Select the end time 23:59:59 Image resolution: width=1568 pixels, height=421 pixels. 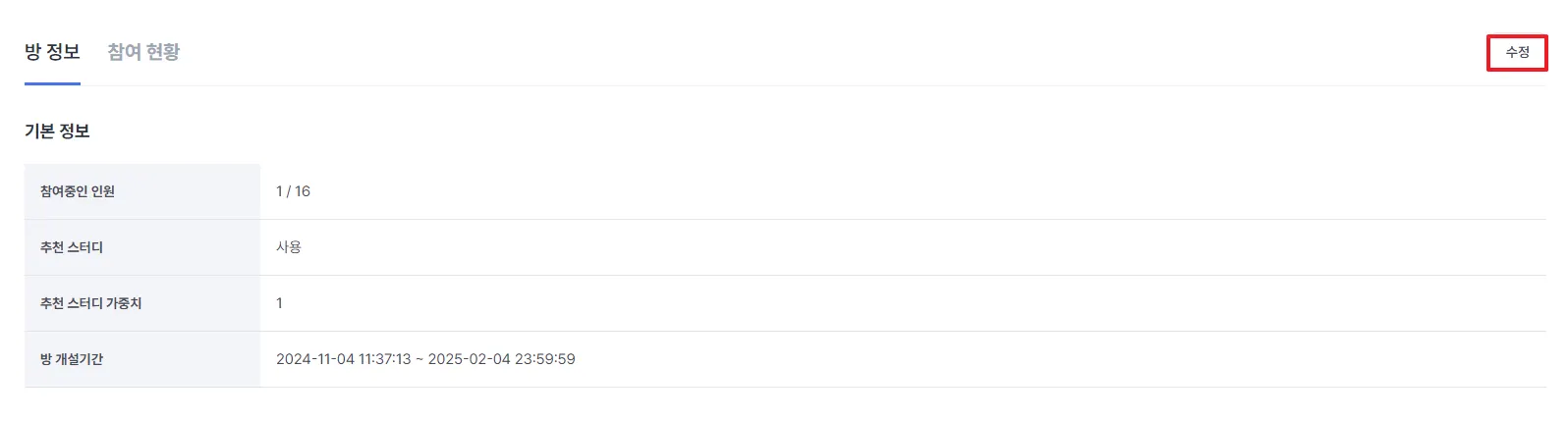click(545, 359)
